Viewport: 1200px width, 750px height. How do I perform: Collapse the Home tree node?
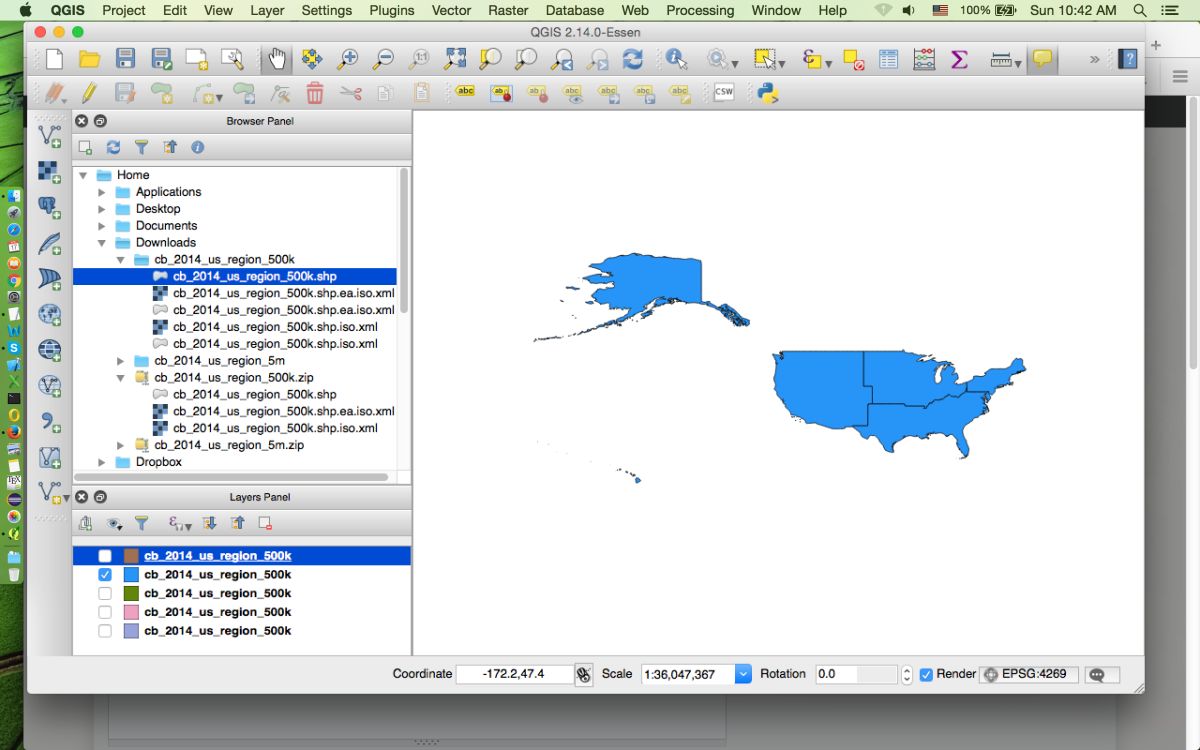[x=83, y=175]
